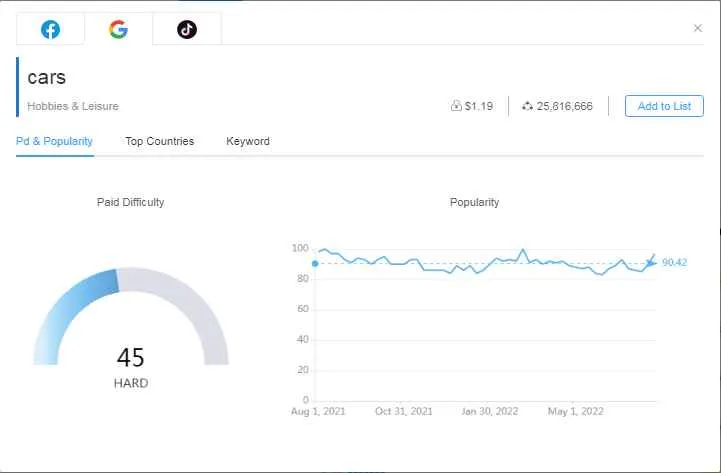
Task: Click the Popularity chart heading
Action: point(475,202)
